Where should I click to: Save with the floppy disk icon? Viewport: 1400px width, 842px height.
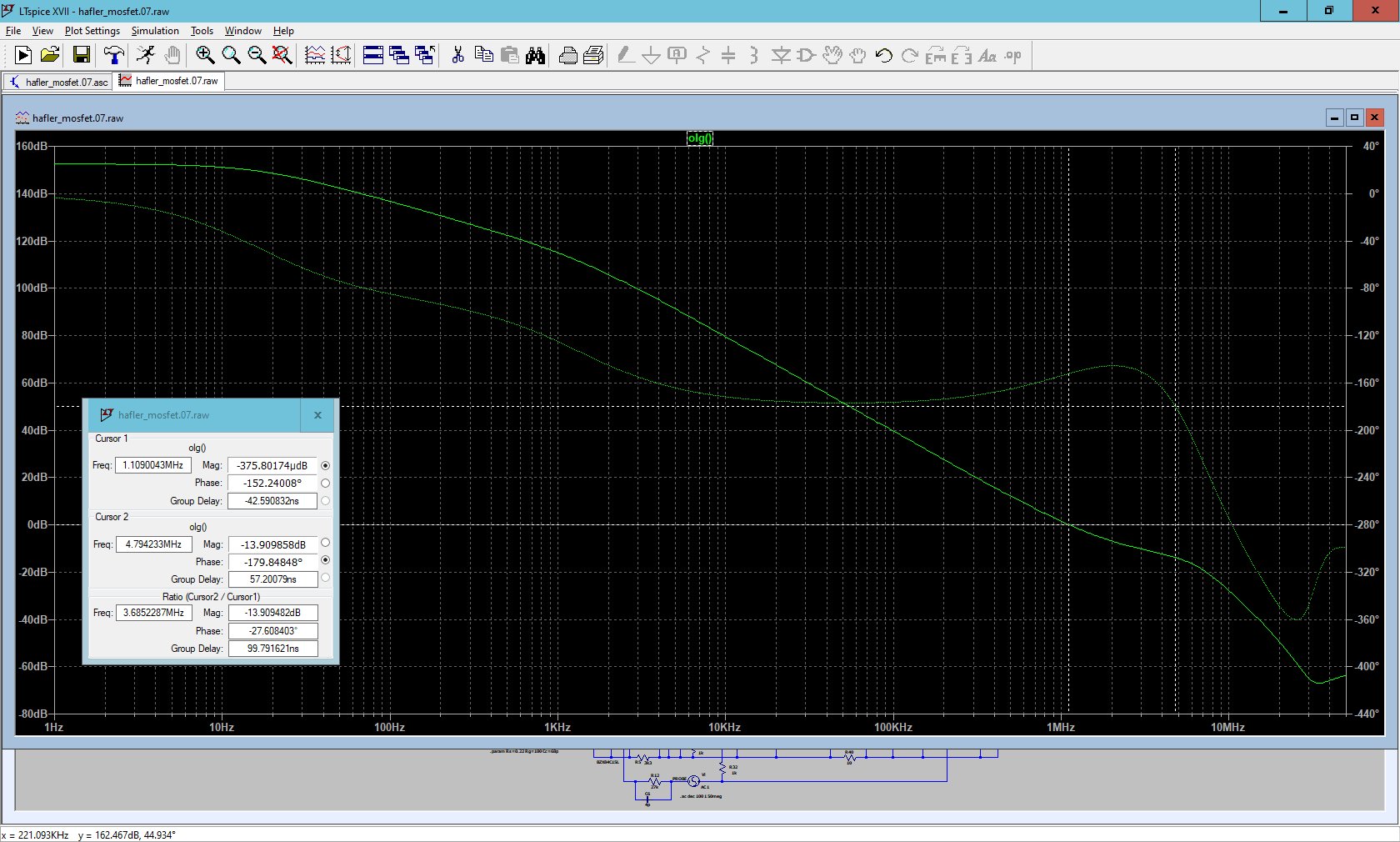tap(82, 55)
